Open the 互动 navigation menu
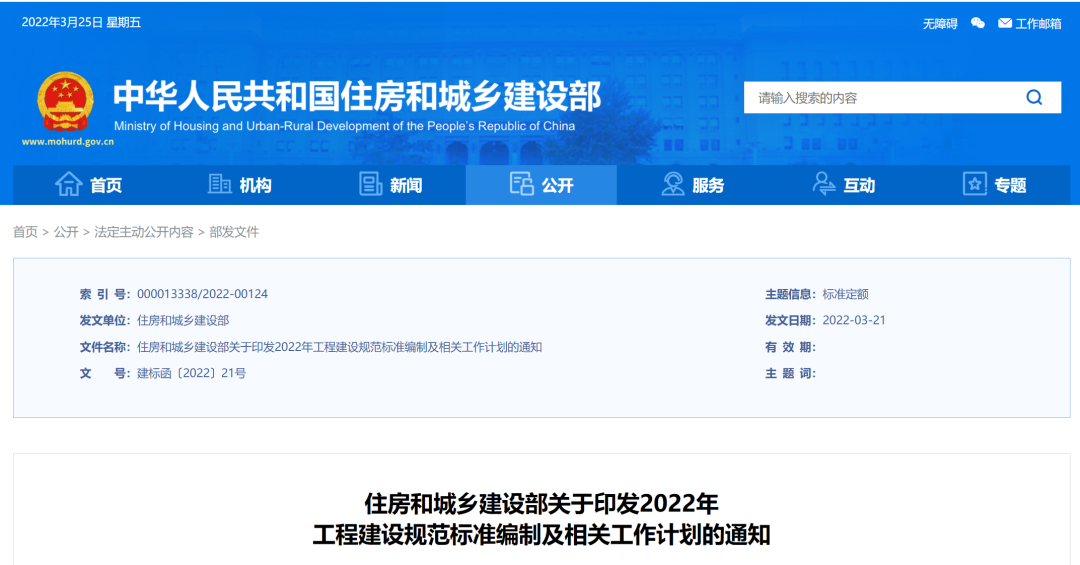This screenshot has height=565, width=1080. pyautogui.click(x=843, y=185)
